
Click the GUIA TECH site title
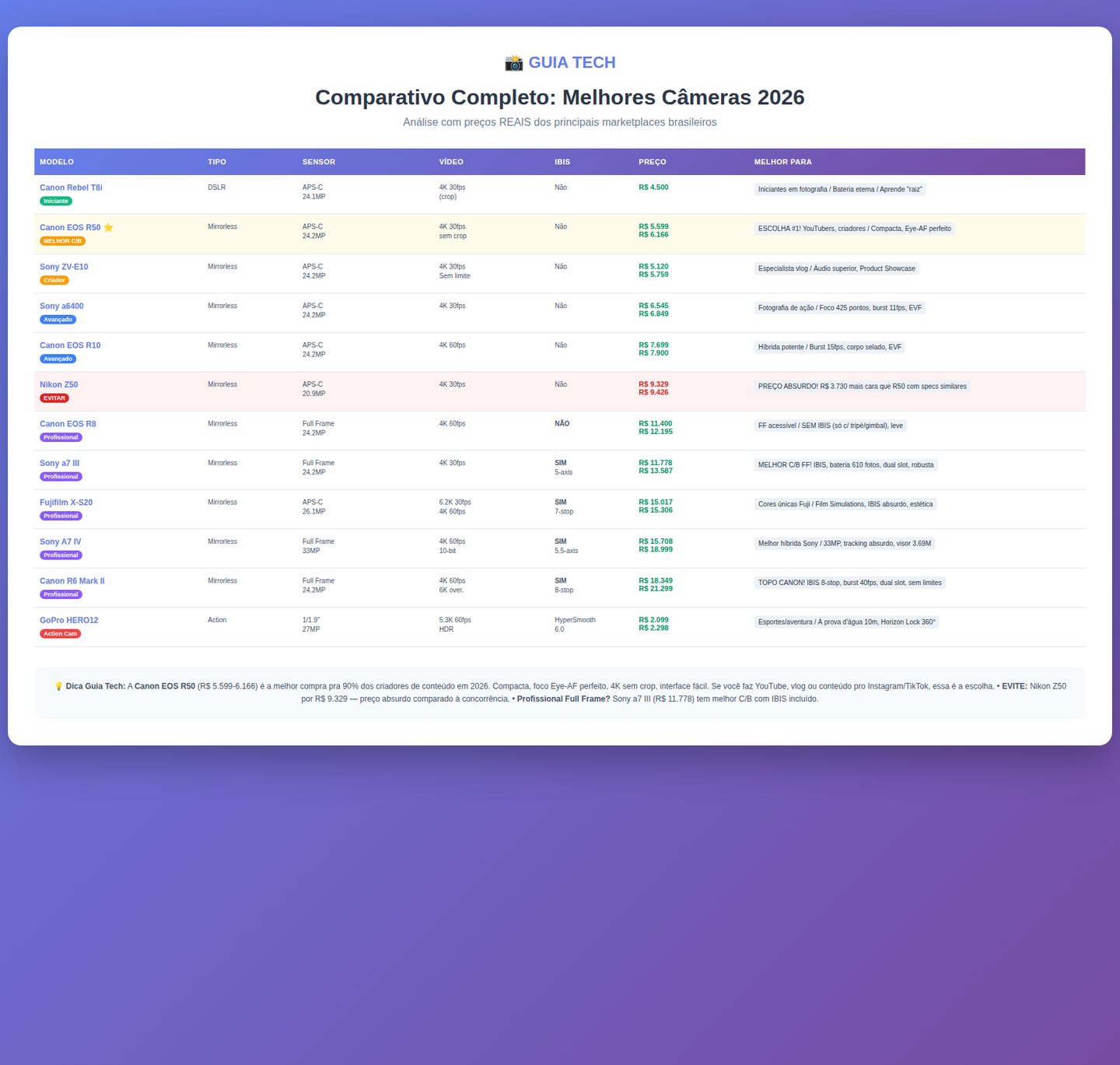[572, 63]
